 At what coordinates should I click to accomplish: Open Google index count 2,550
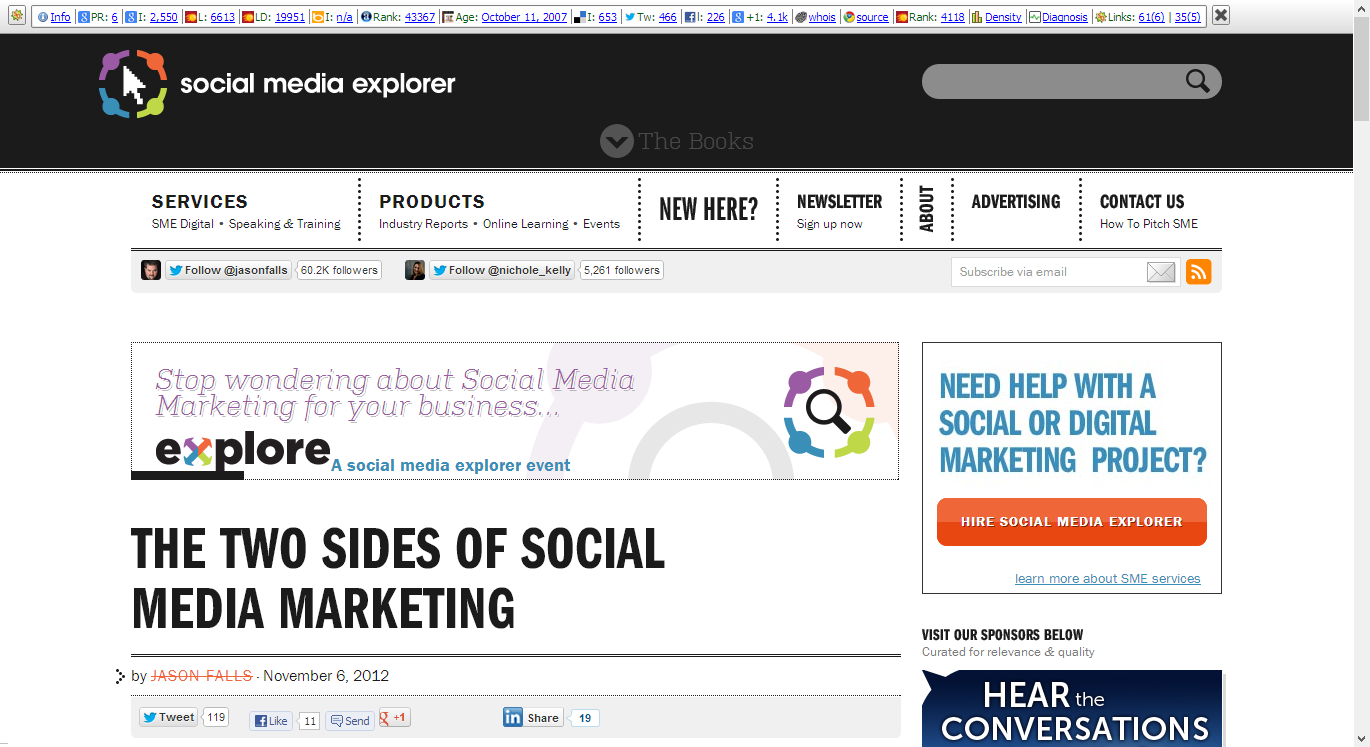(164, 17)
